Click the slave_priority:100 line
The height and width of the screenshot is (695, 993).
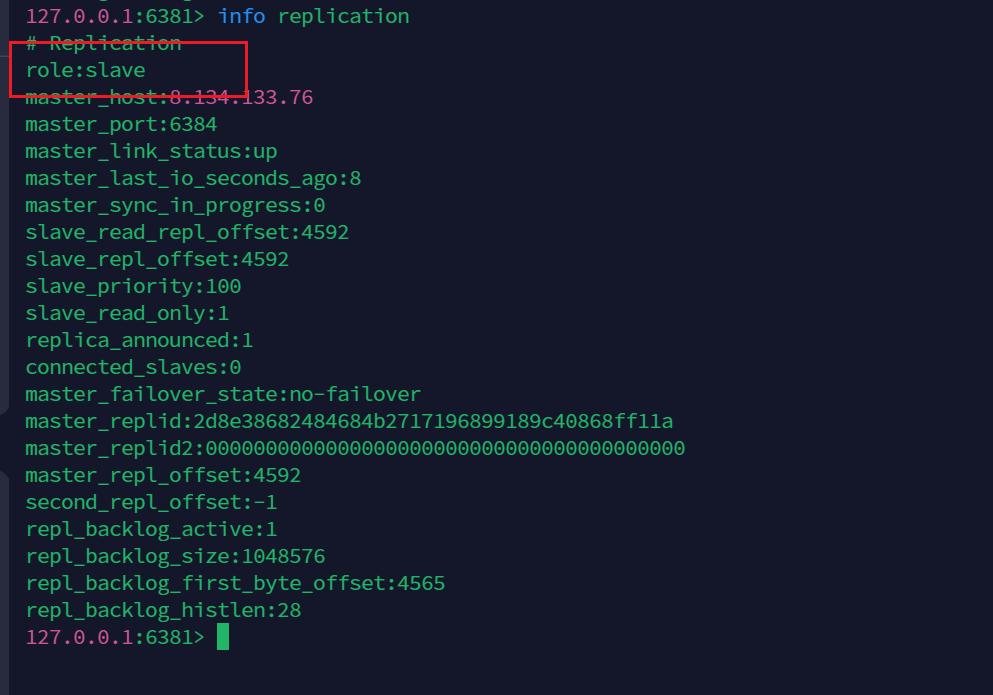pos(133,286)
